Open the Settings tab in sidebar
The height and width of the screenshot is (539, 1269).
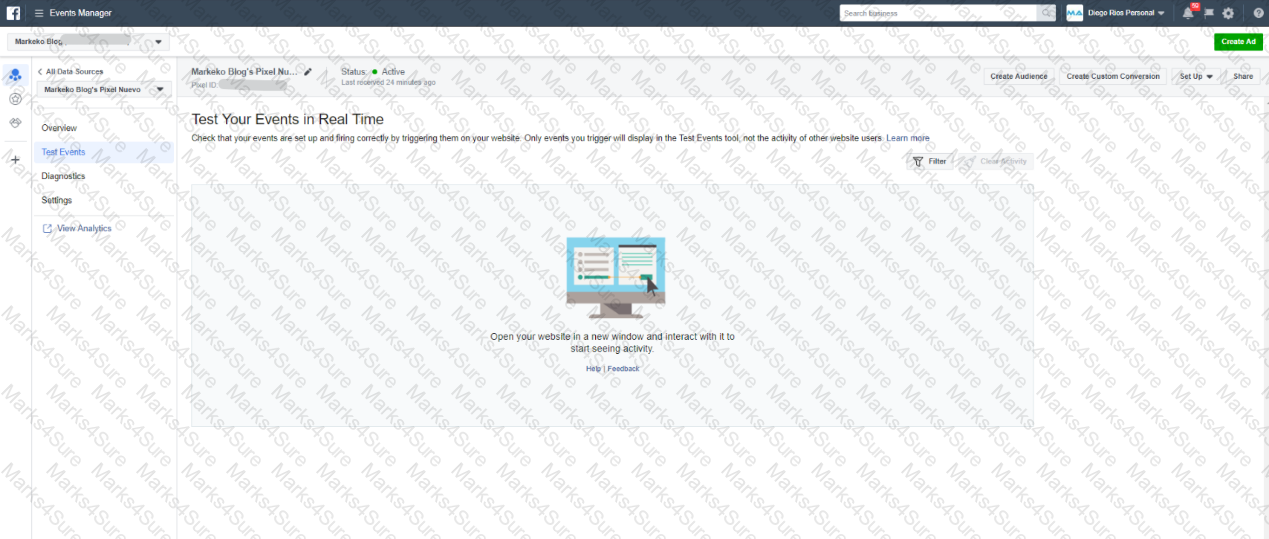[57, 200]
